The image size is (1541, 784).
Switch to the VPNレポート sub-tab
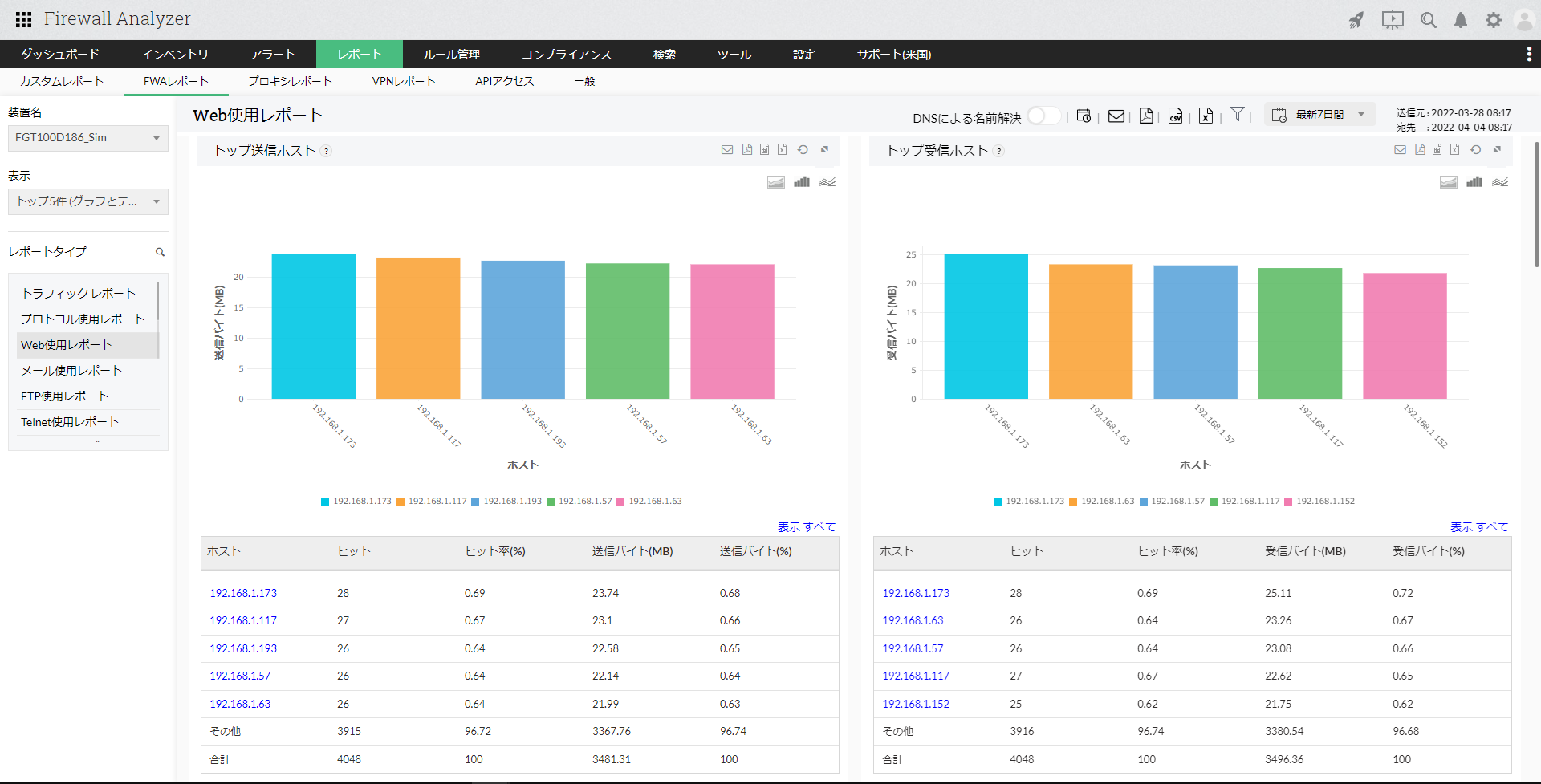click(x=403, y=81)
